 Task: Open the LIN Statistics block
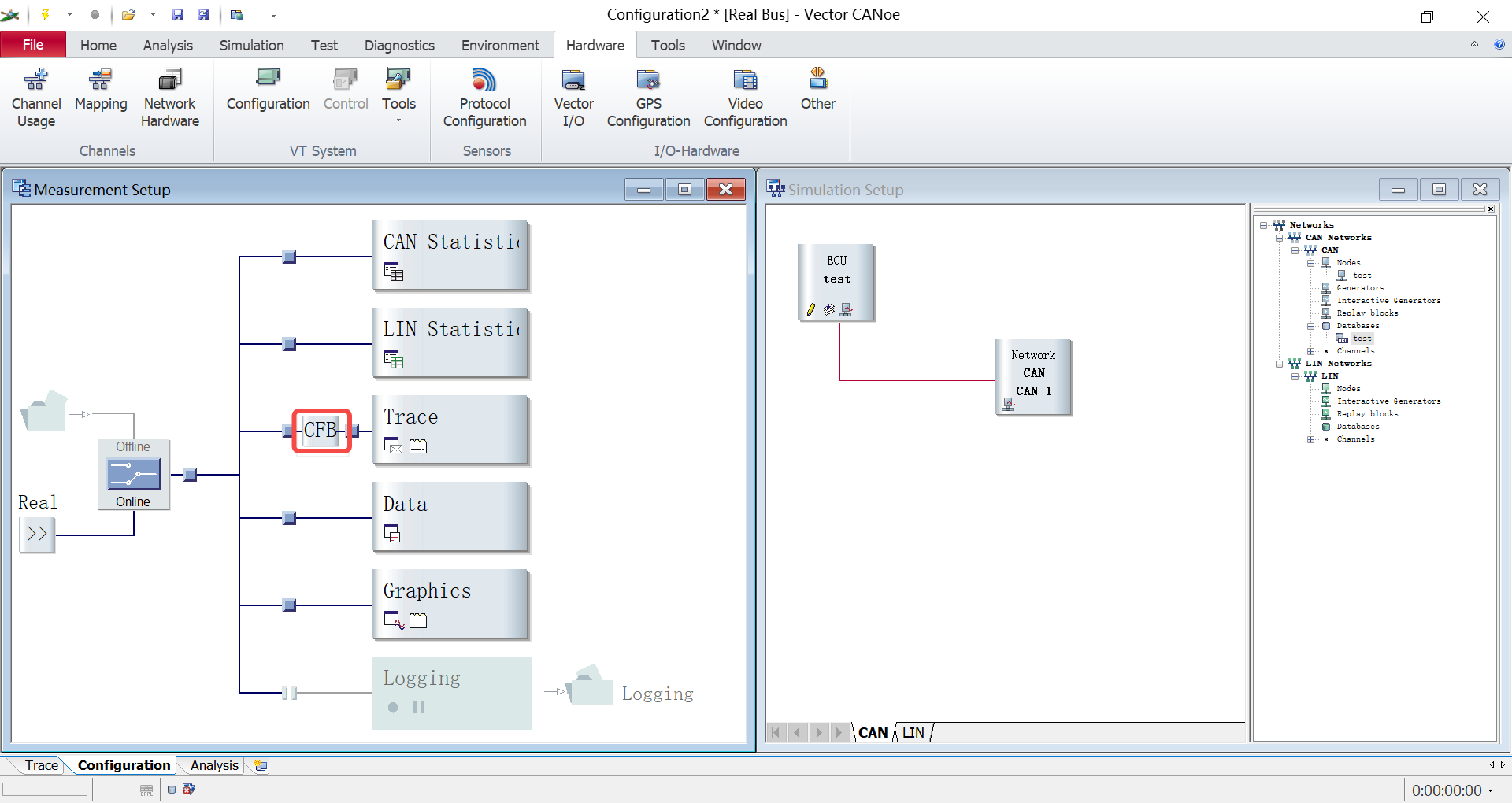pos(450,342)
